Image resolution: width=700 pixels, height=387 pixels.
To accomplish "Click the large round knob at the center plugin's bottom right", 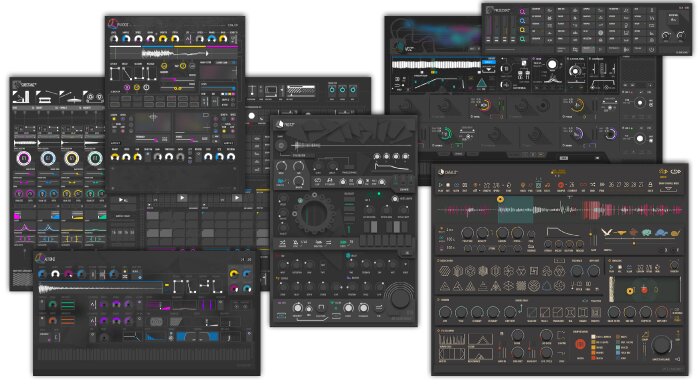I will click(400, 298).
